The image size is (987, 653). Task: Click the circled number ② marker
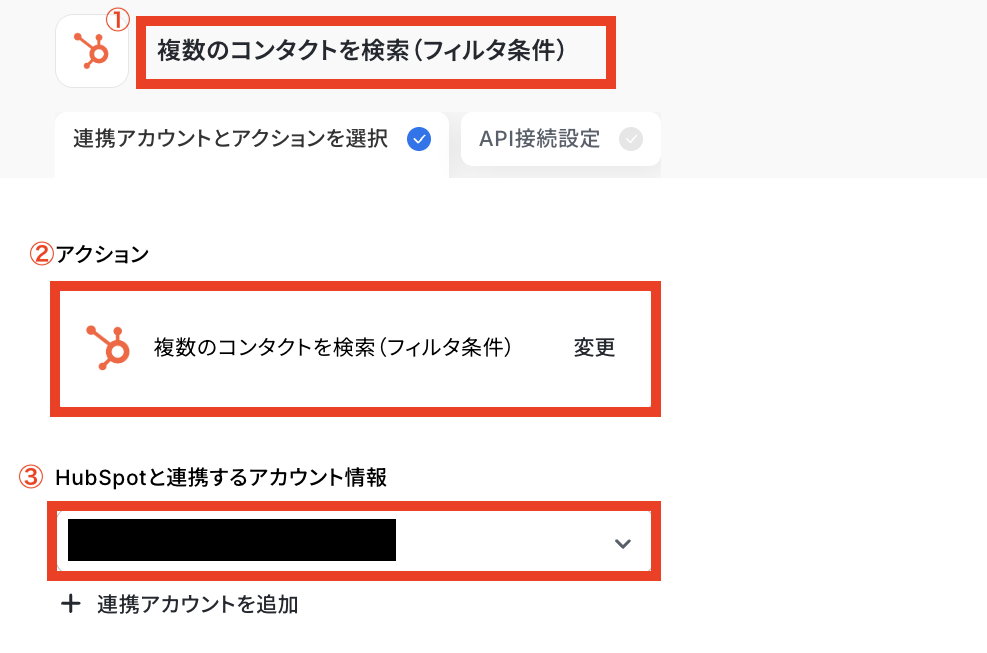(41, 254)
